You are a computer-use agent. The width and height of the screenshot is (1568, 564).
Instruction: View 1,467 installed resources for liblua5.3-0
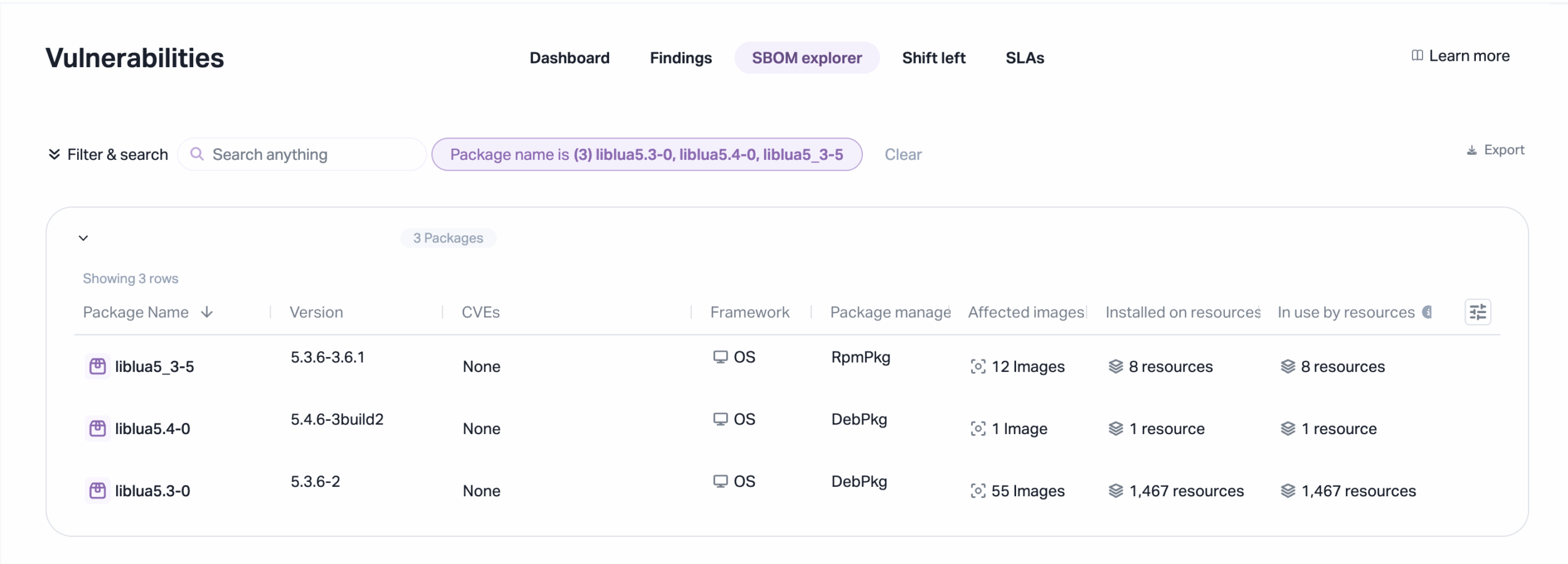pos(1186,491)
